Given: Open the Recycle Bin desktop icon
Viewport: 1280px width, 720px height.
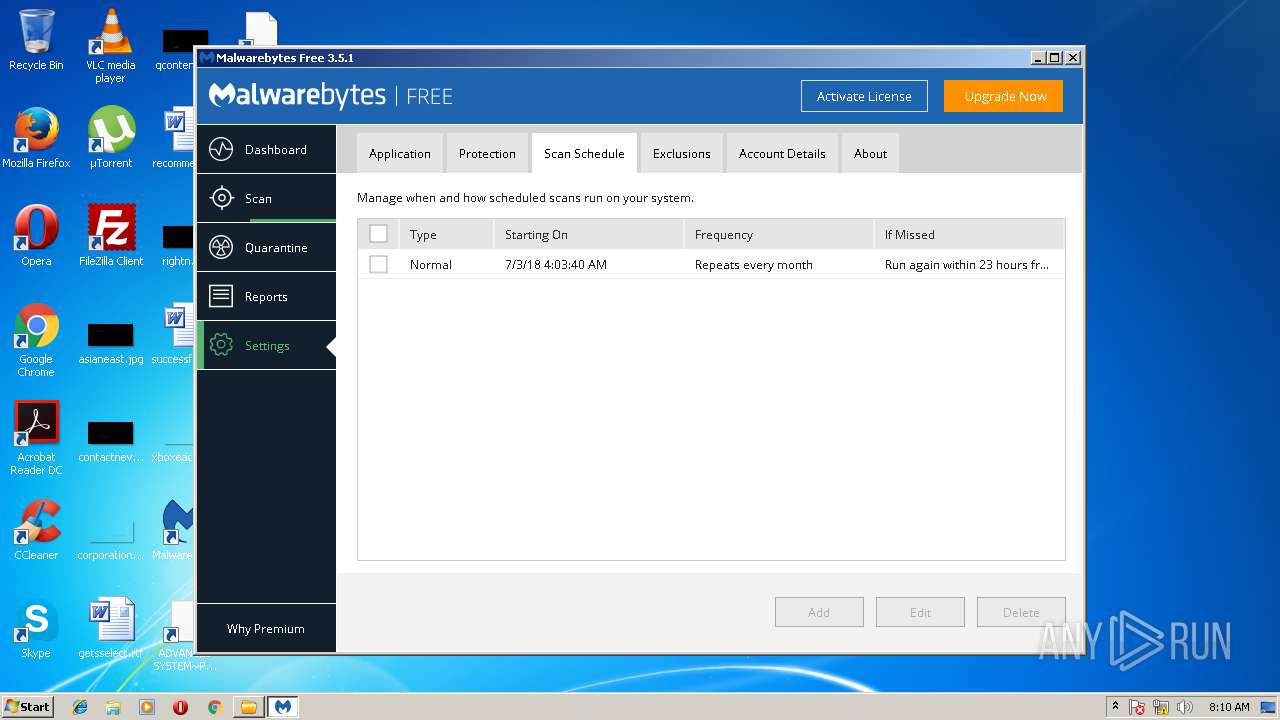Looking at the screenshot, I should (x=36, y=40).
